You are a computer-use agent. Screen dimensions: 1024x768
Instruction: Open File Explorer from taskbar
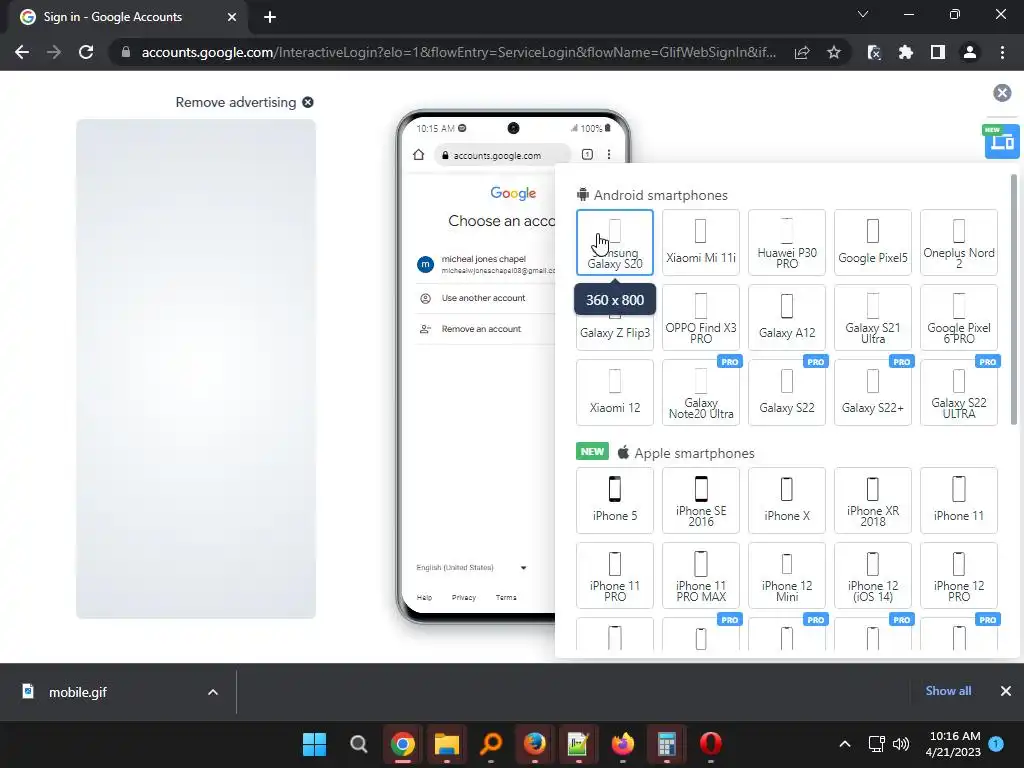pyautogui.click(x=447, y=744)
